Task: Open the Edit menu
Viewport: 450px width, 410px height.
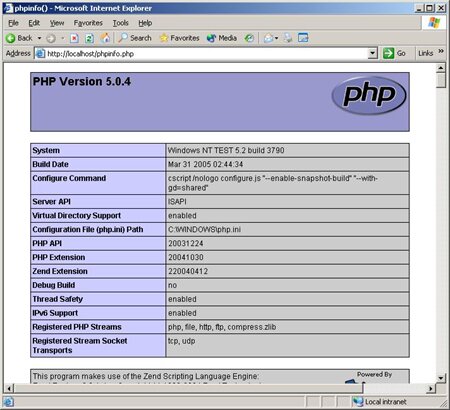Action: pos(34,23)
